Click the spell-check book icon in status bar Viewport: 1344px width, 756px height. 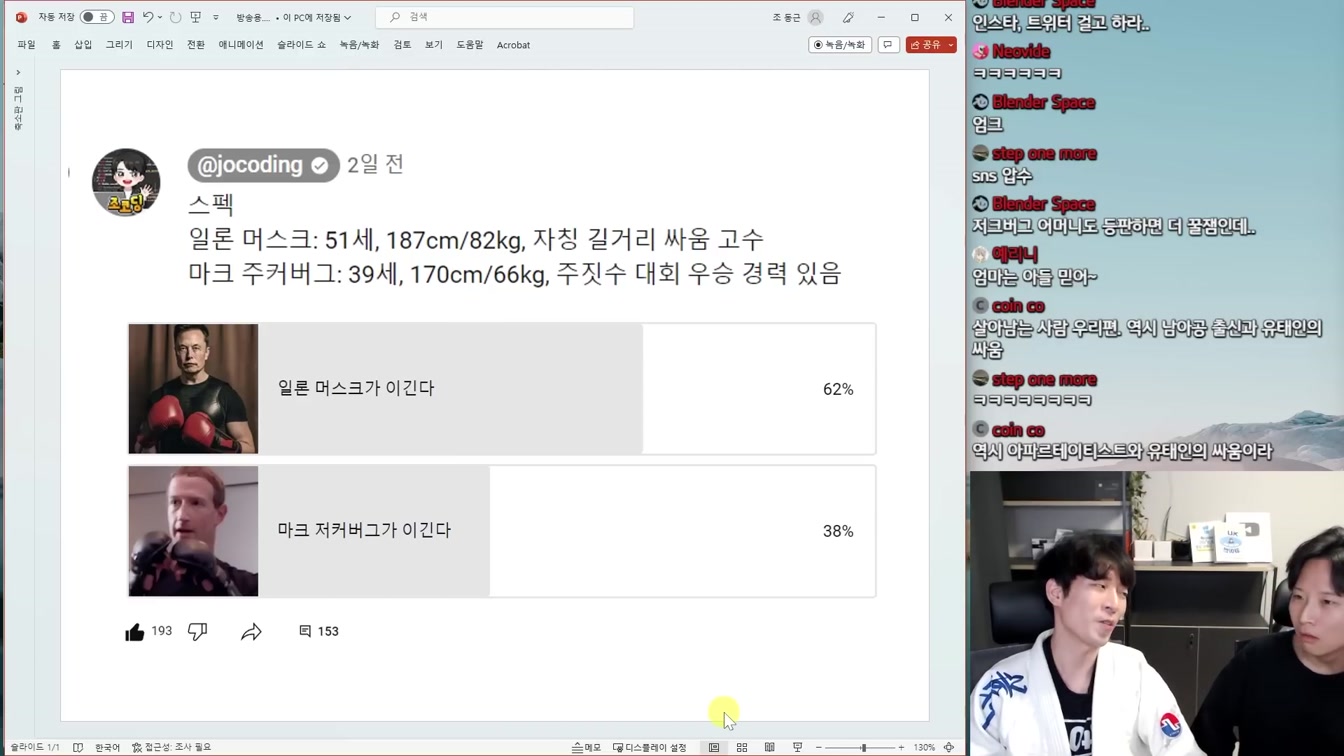[78, 747]
